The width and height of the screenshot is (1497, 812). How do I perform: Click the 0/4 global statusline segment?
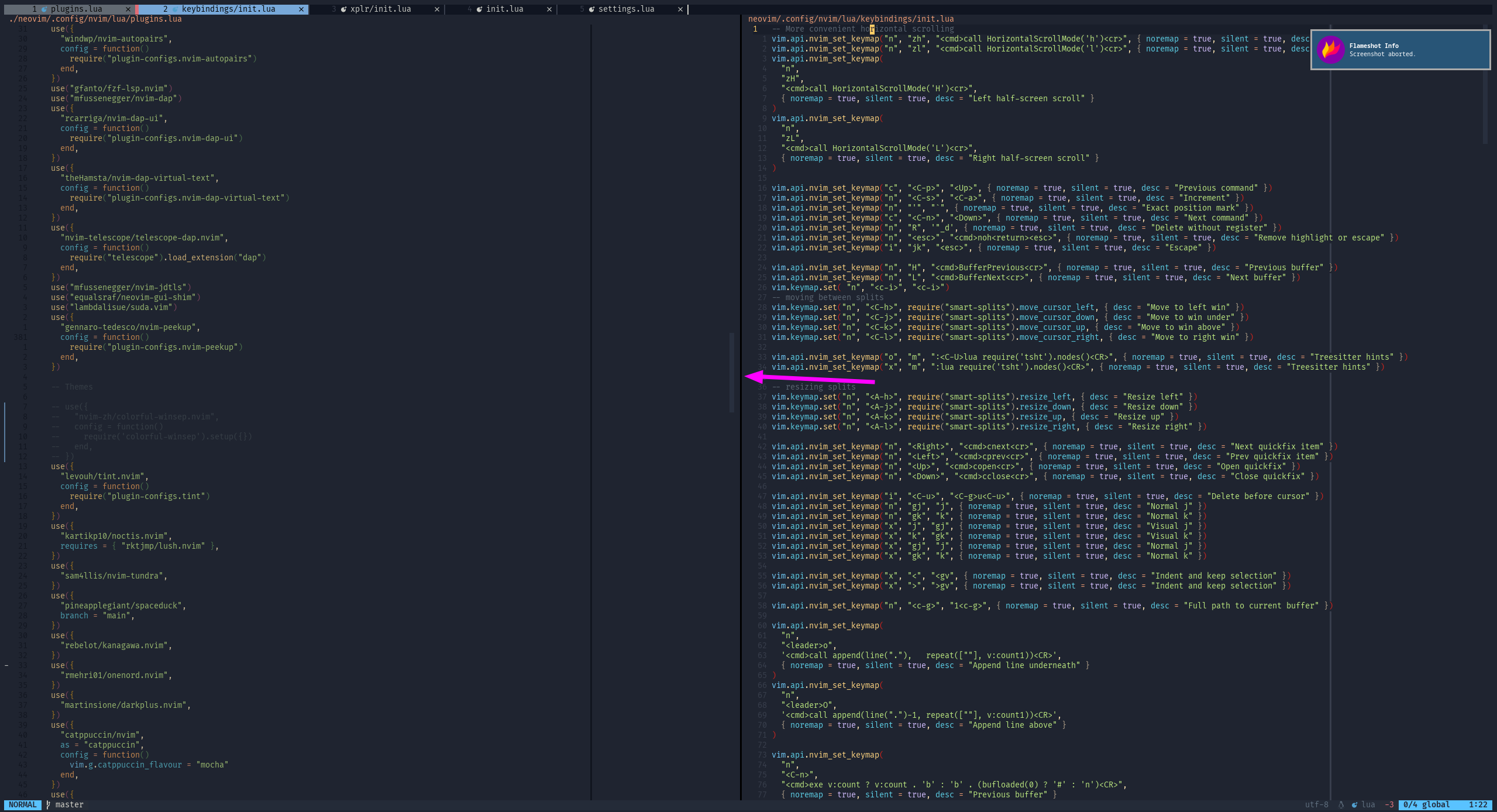pos(1426,805)
